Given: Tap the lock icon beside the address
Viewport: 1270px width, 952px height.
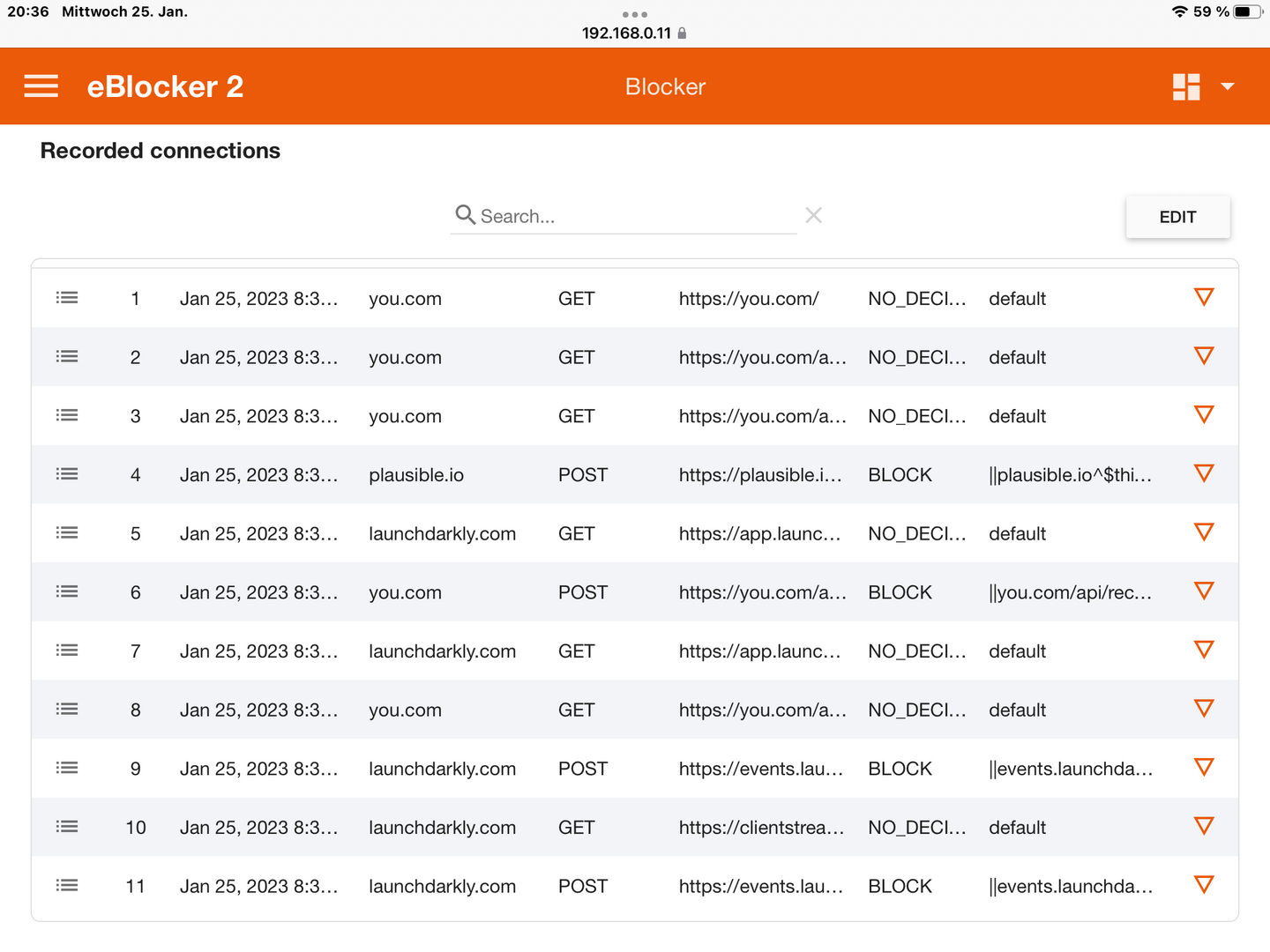Looking at the screenshot, I should (682, 33).
